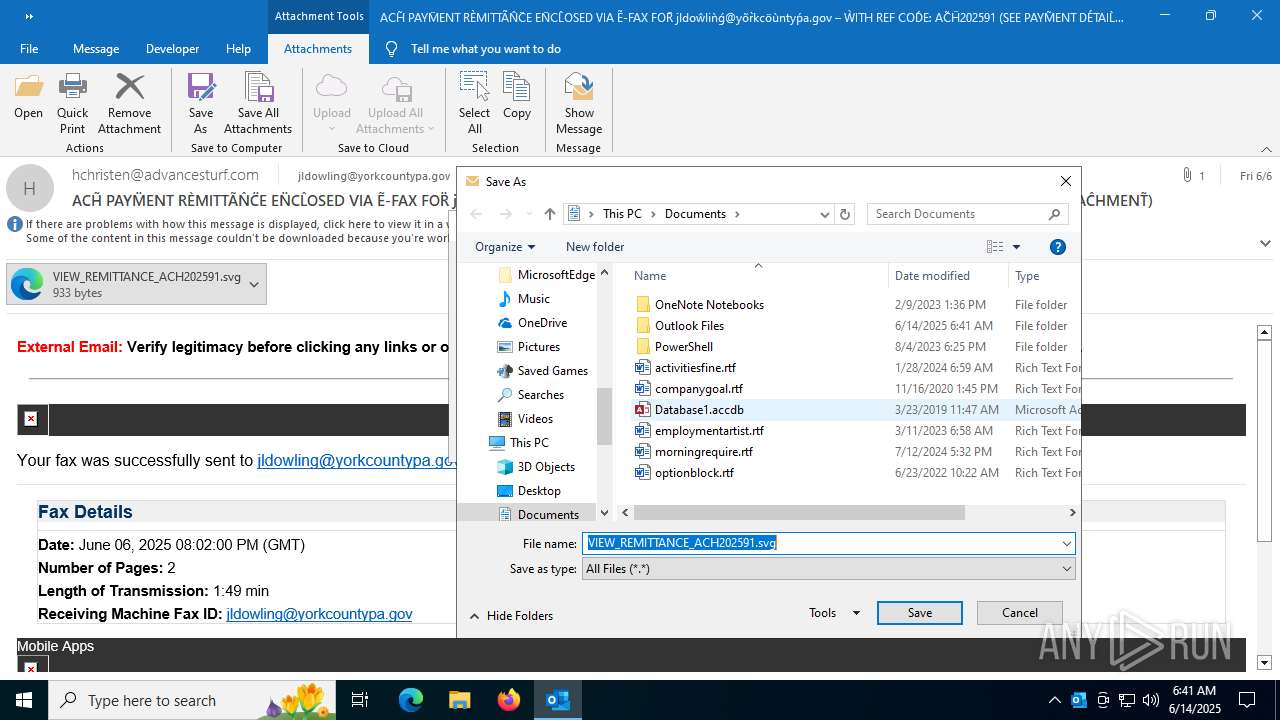Image resolution: width=1280 pixels, height=720 pixels.
Task: Click Select All in Selection group
Action: click(474, 104)
